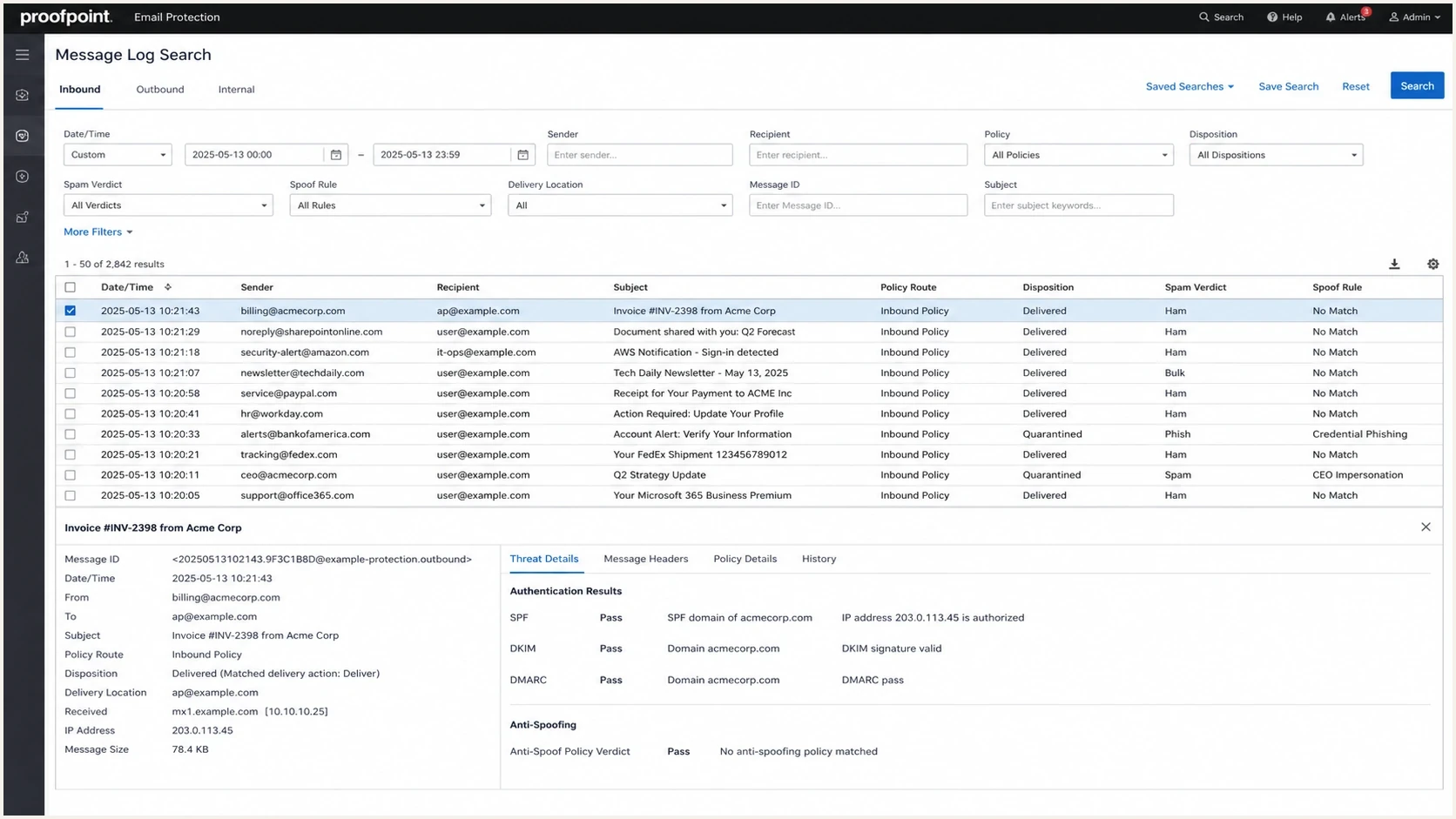
Task: Open the sidebar users icon
Action: [x=23, y=258]
